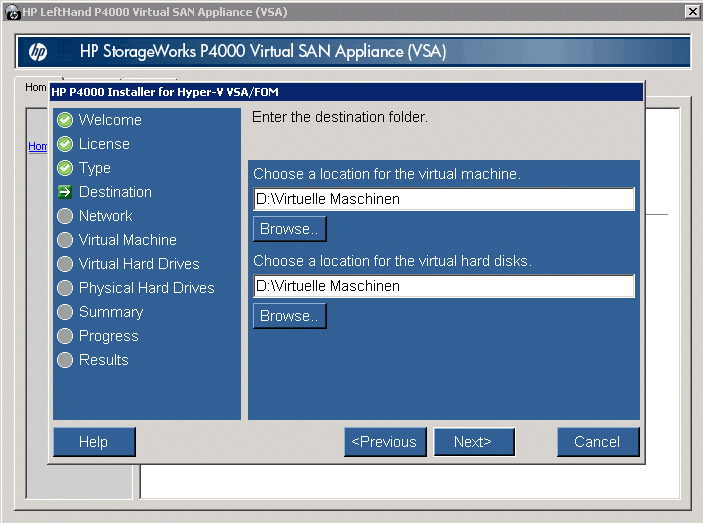The image size is (703, 523).
Task: Click the Destination step arrow icon
Action: tap(65, 192)
